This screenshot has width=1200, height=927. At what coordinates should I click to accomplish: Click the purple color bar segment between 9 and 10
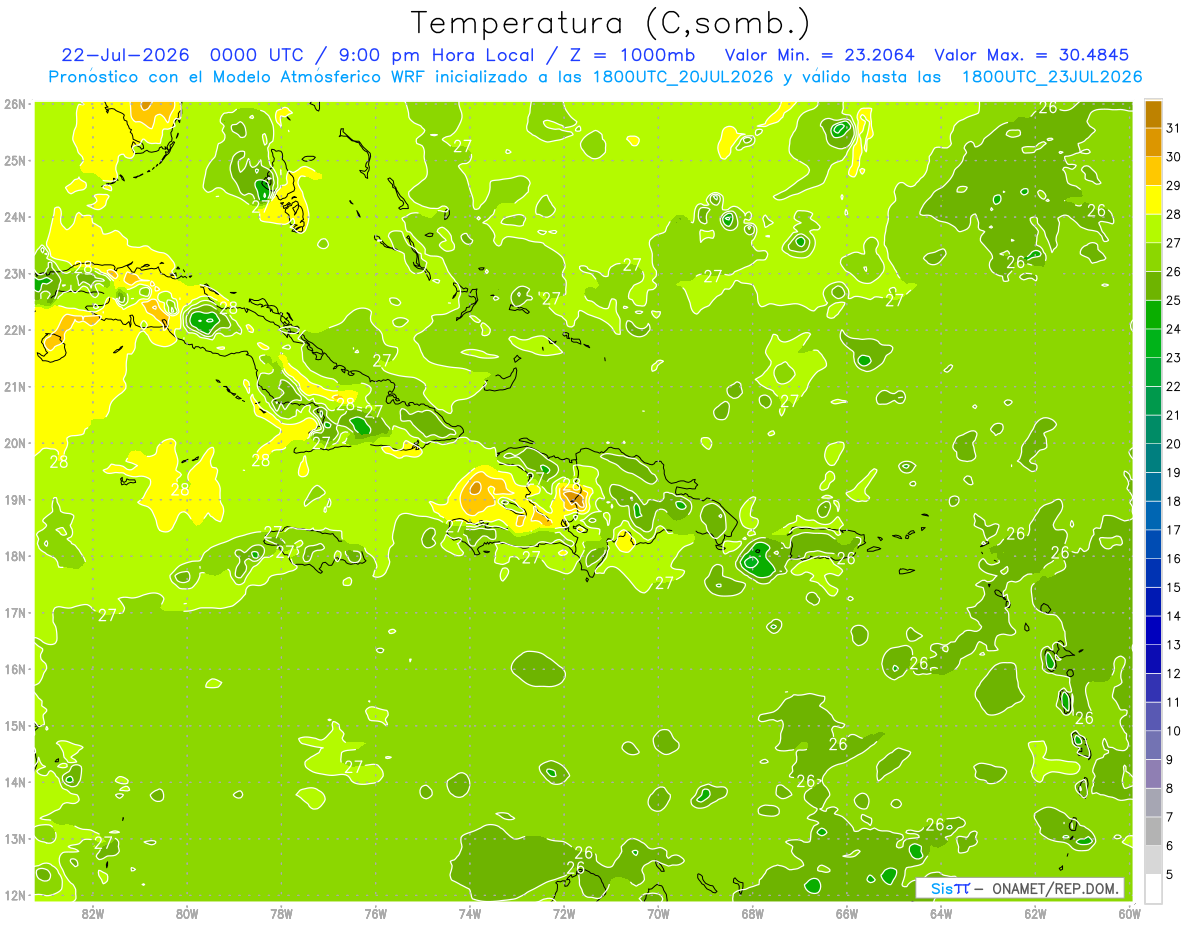(1153, 745)
